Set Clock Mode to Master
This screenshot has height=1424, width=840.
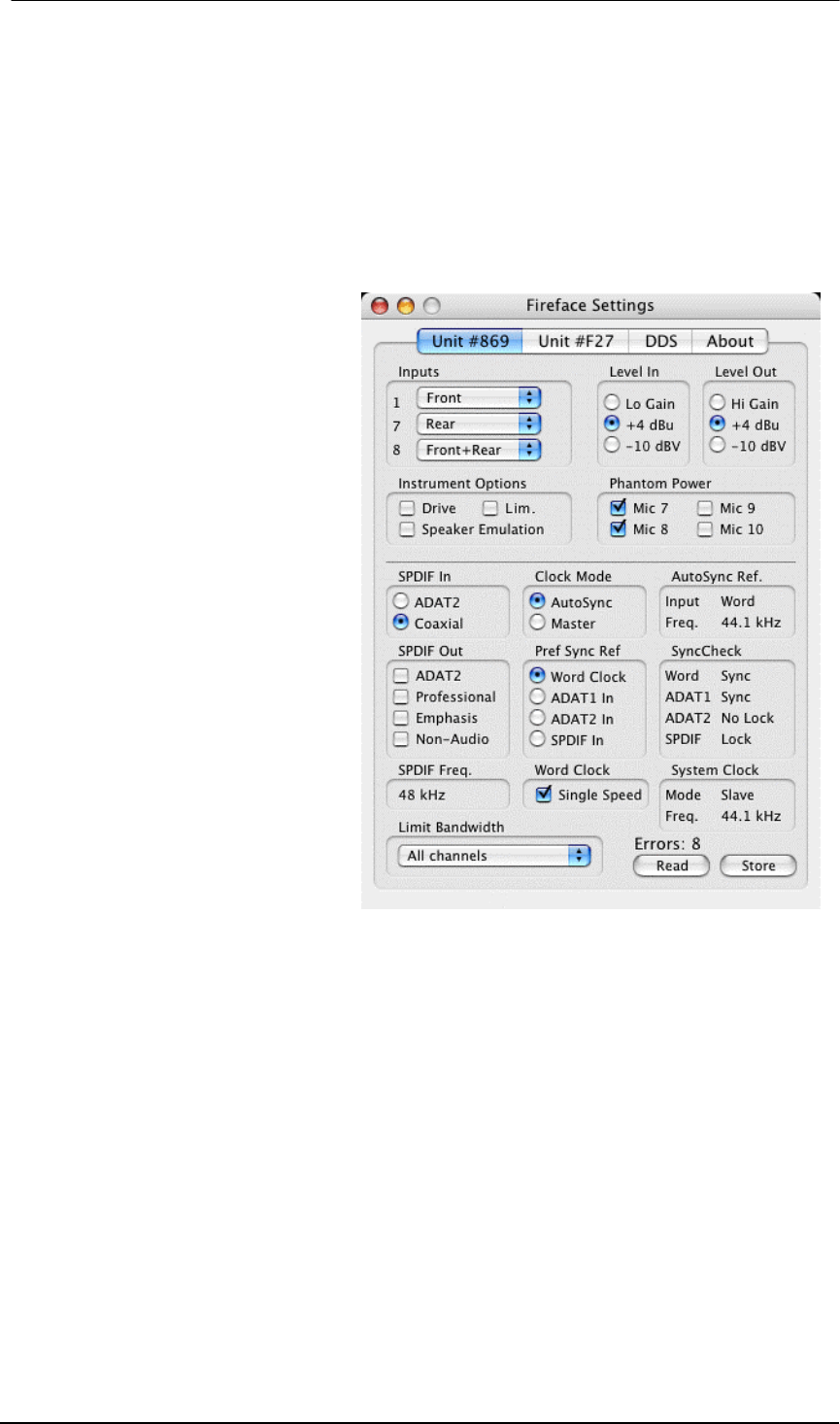point(538,623)
